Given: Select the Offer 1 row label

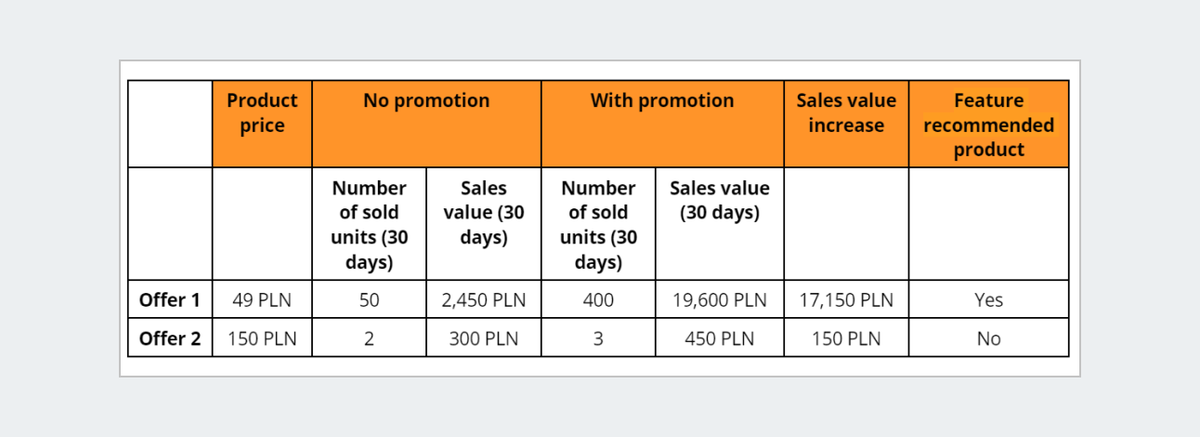Looking at the screenshot, I should [170, 300].
